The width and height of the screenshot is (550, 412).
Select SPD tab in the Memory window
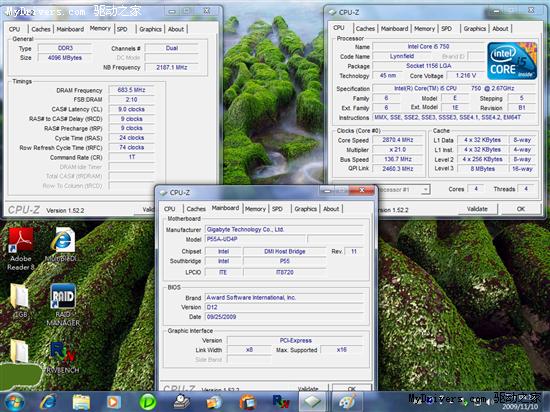pos(122,29)
